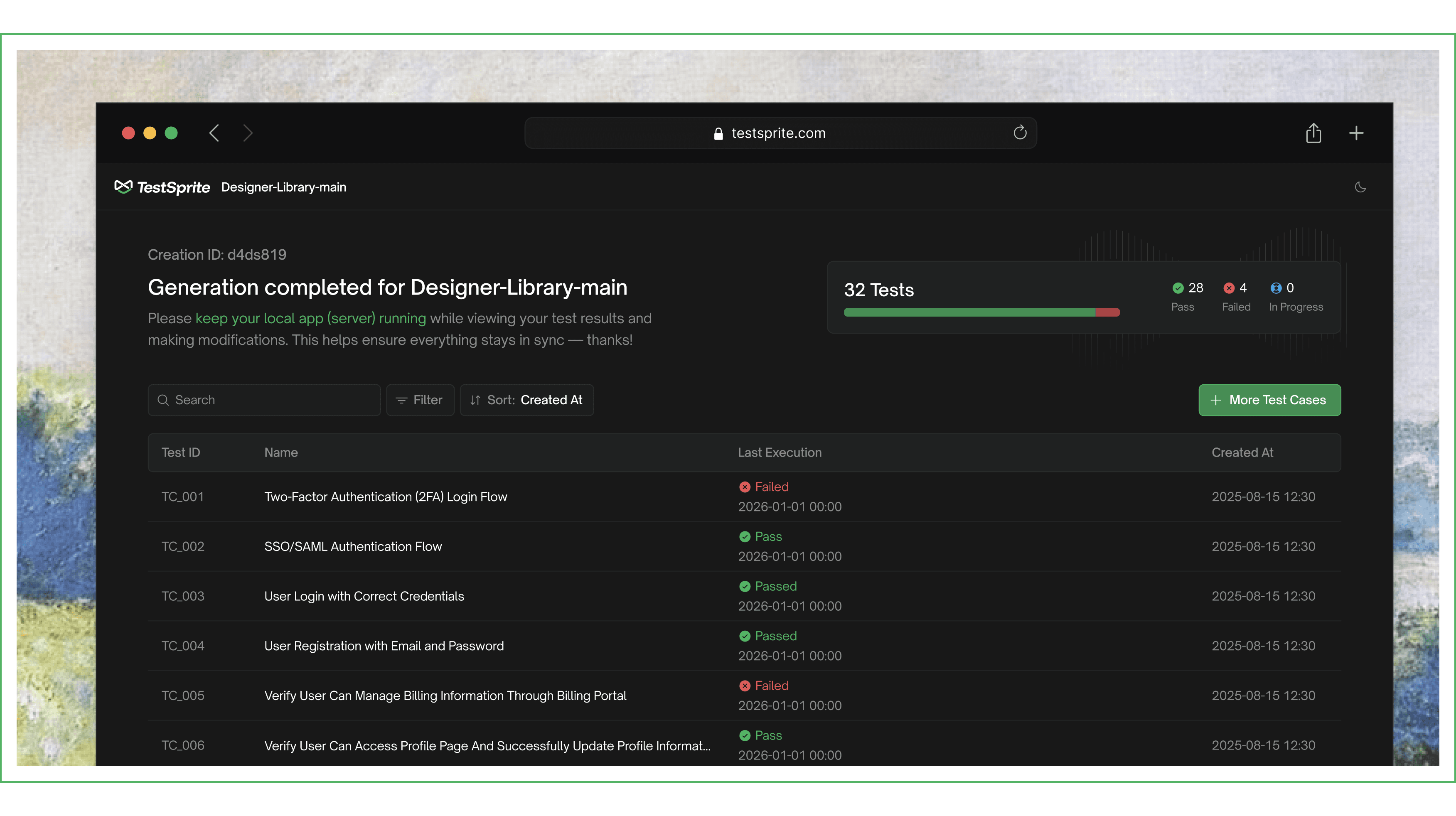This screenshot has height=816, width=1456.
Task: Open the Filter dropdown
Action: pyautogui.click(x=420, y=400)
